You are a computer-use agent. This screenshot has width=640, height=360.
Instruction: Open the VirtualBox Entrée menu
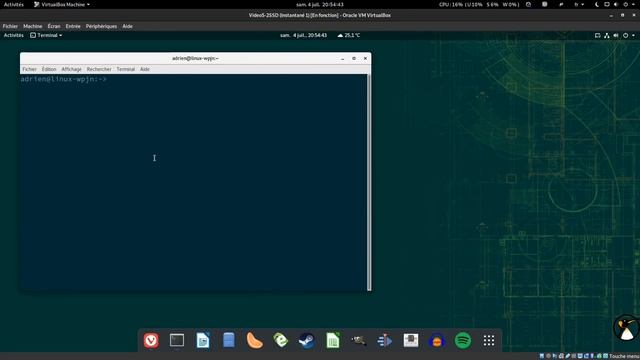click(x=73, y=26)
